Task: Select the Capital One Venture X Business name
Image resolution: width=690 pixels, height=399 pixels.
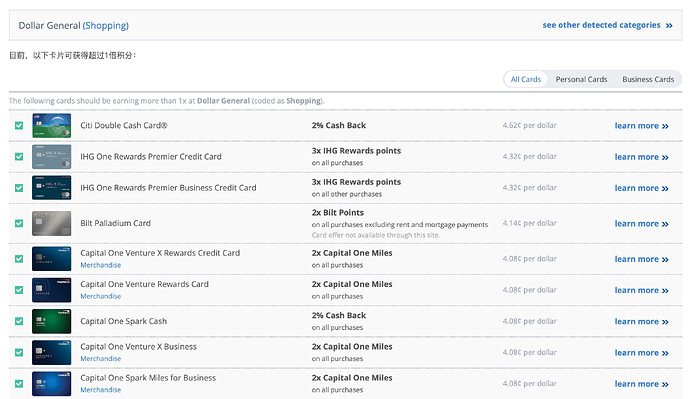Action: click(138, 347)
